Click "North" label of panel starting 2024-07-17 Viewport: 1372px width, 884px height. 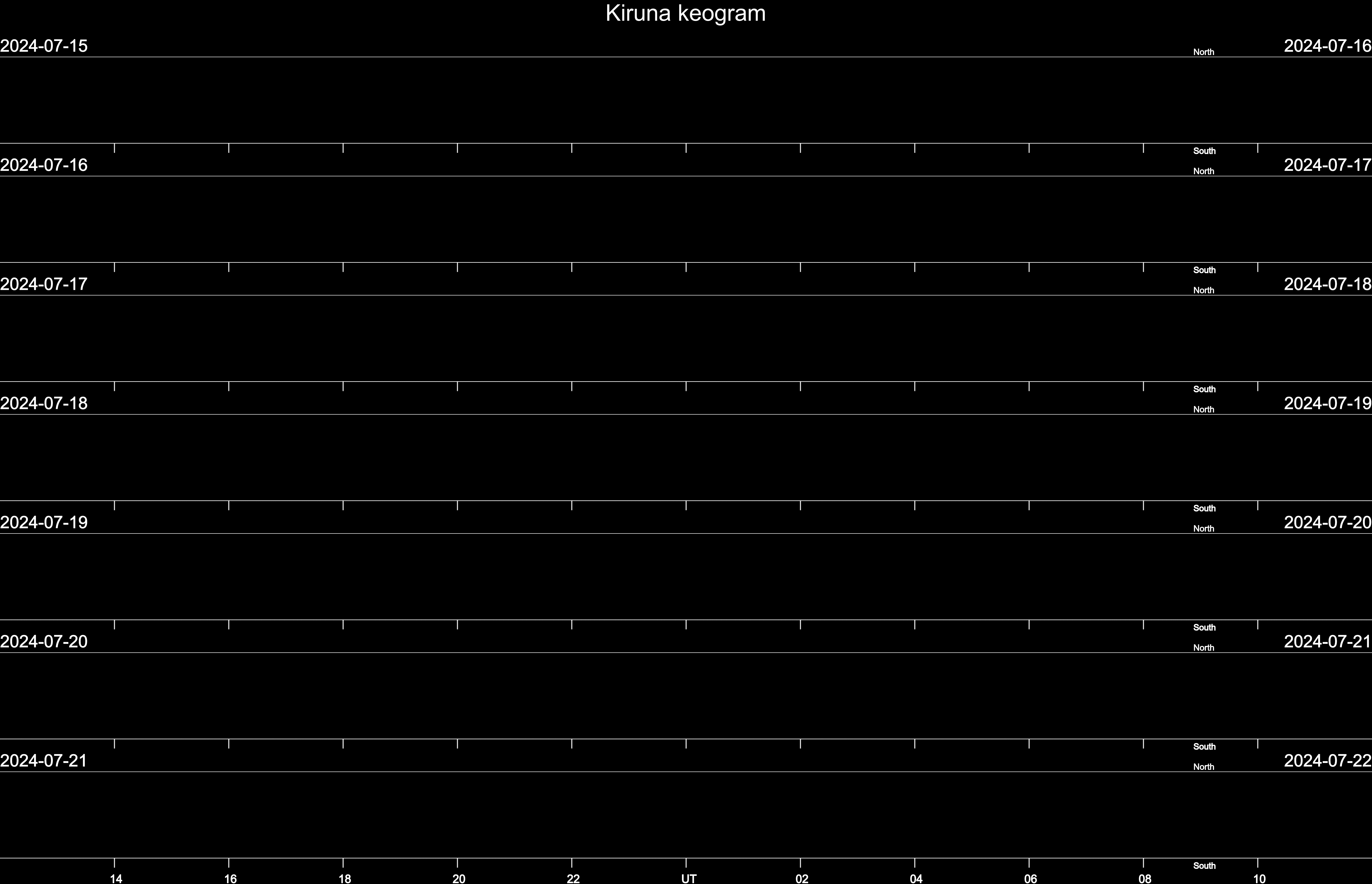[1204, 290]
